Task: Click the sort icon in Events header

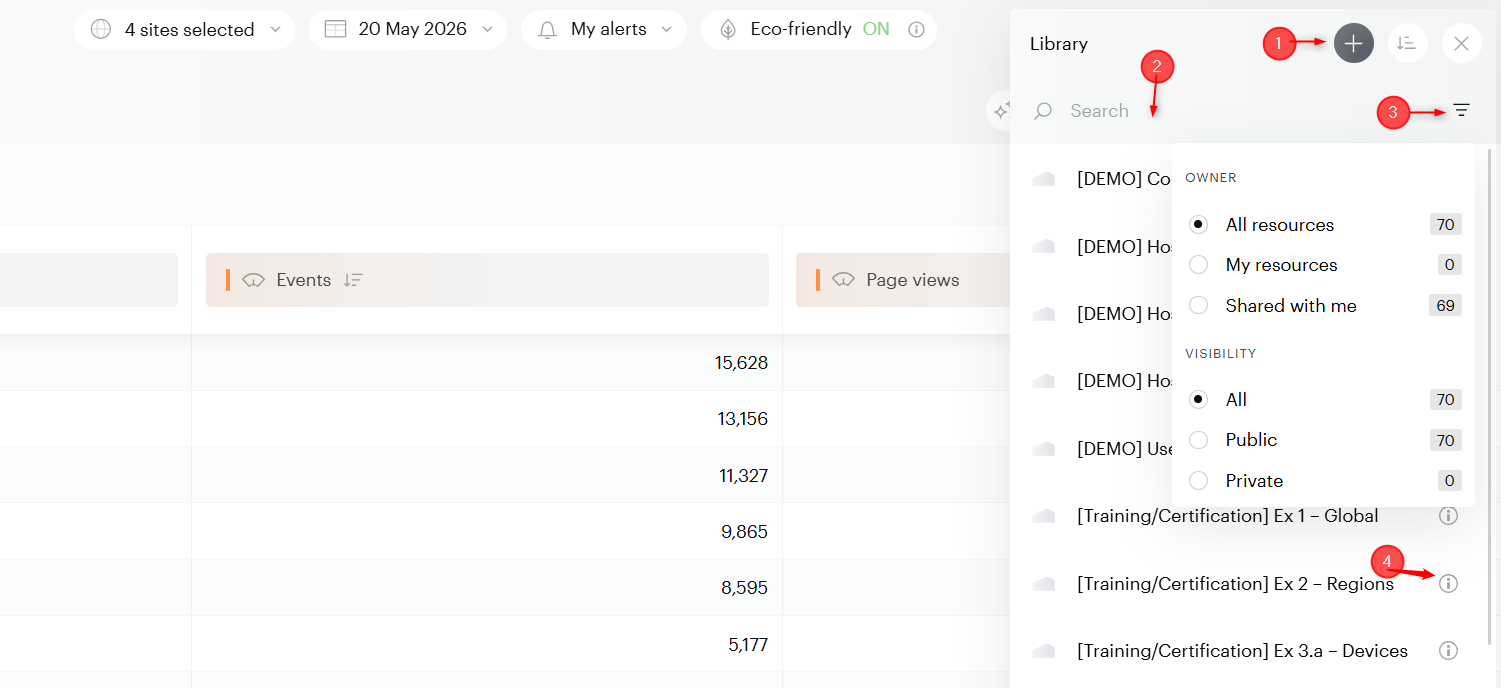Action: [x=352, y=280]
